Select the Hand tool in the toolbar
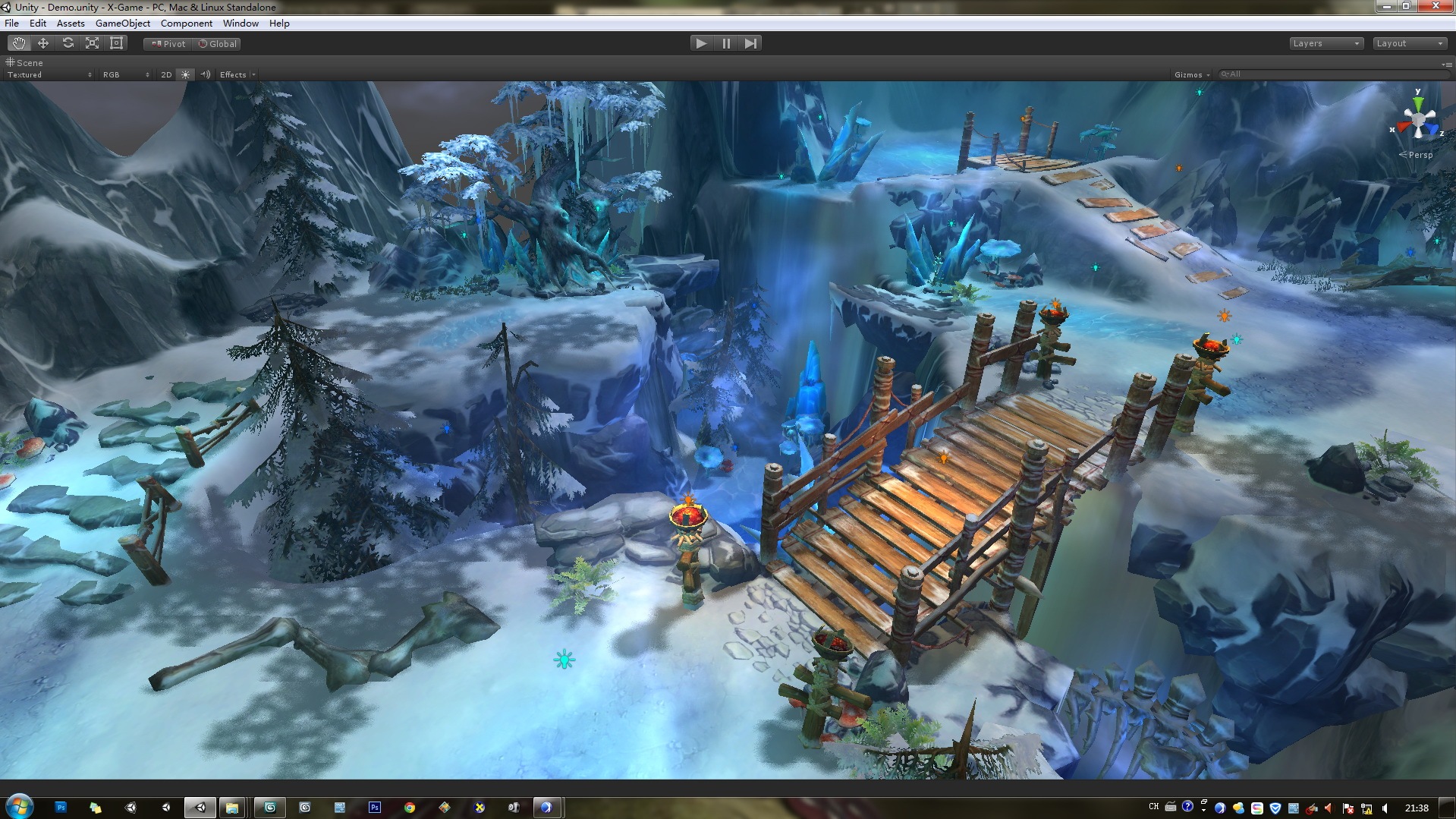 [x=19, y=43]
